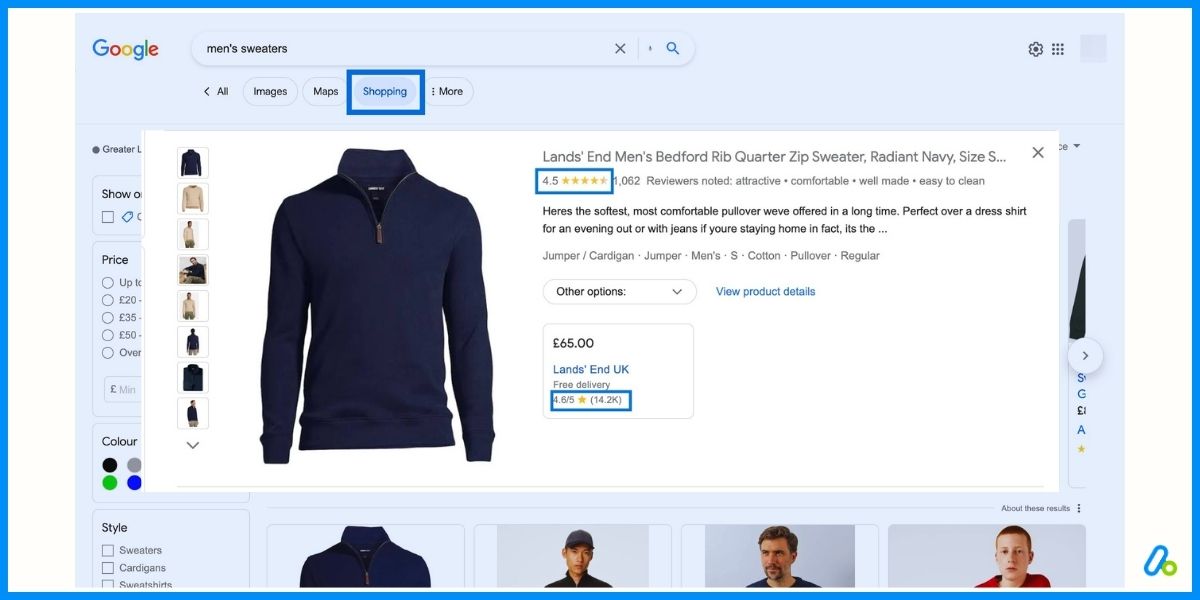Click the £65.00 price text
This screenshot has width=1200, height=600.
[573, 343]
